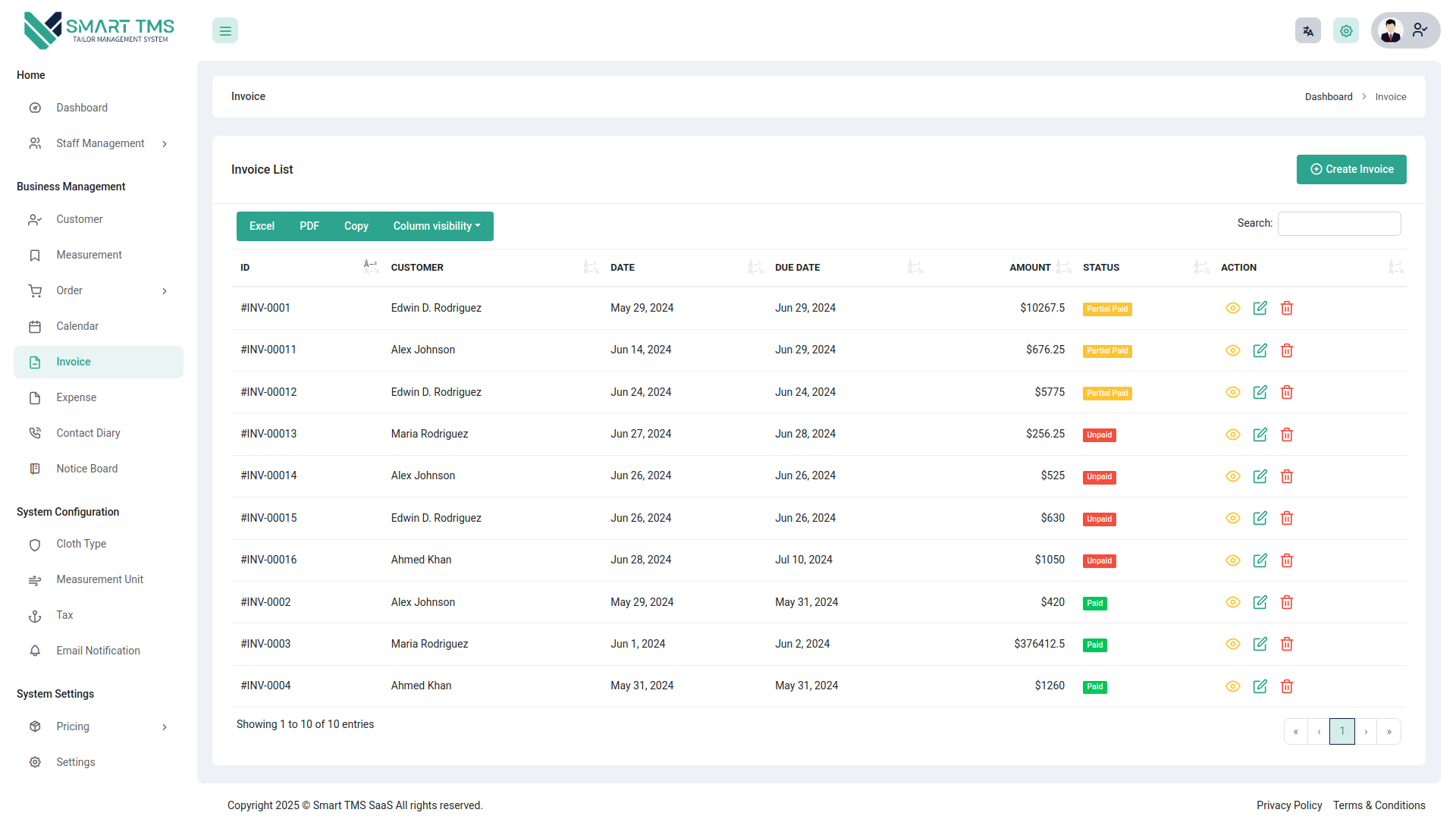Open the language translate icon in the header
Screen dimensions: 1456x819
pyautogui.click(x=1307, y=30)
